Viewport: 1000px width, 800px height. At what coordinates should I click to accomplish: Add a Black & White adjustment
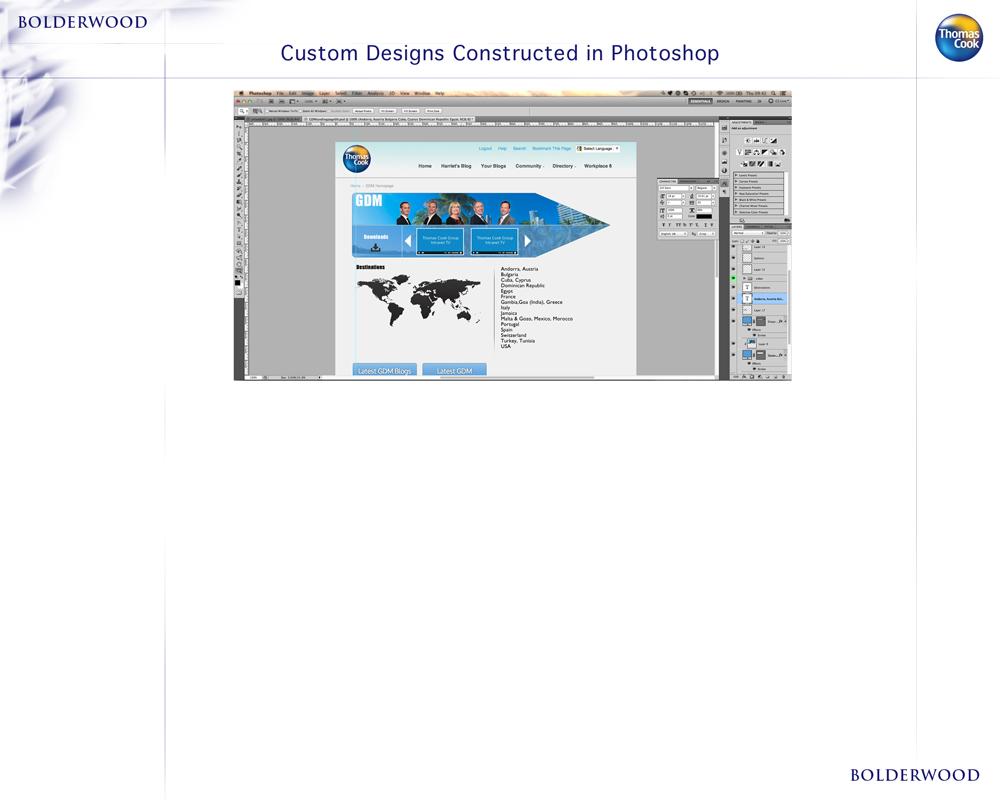click(765, 152)
